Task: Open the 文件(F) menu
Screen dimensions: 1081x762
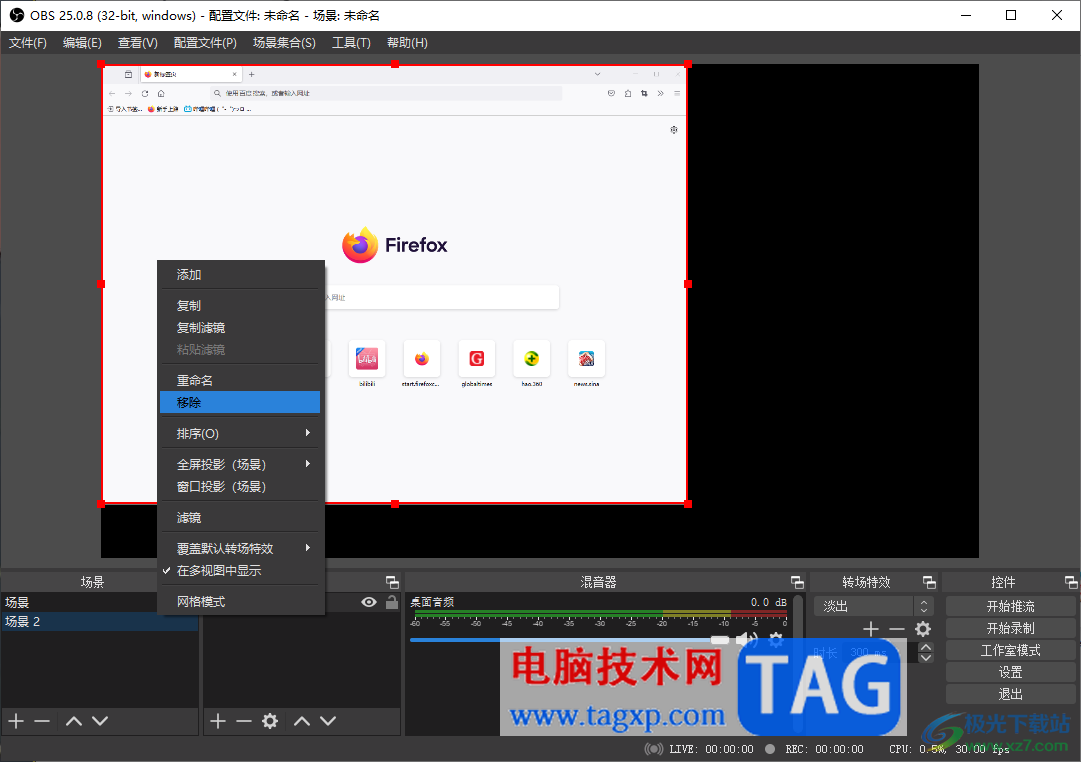Action: point(28,43)
